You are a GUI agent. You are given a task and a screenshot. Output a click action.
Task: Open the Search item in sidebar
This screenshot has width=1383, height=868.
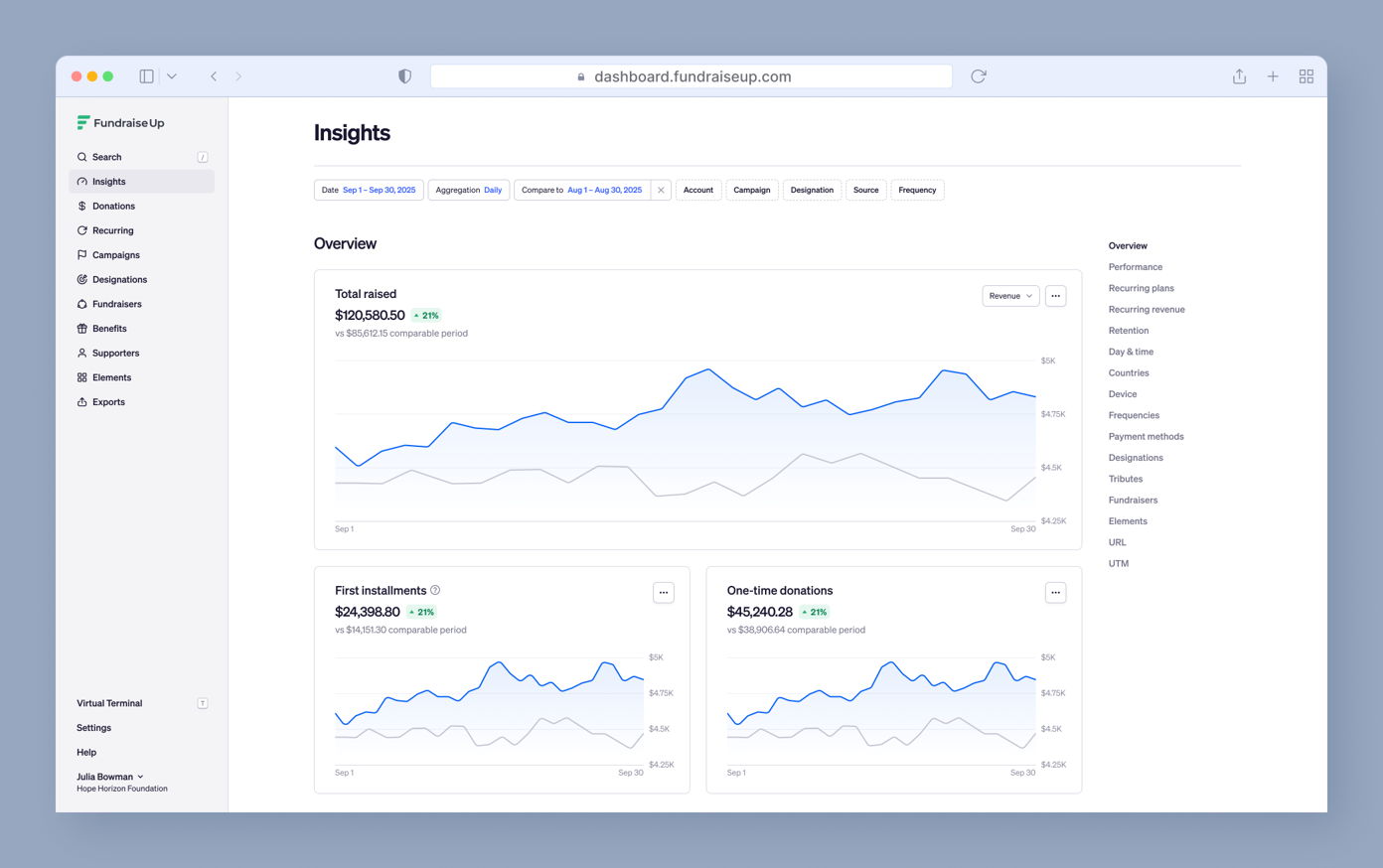coord(106,157)
